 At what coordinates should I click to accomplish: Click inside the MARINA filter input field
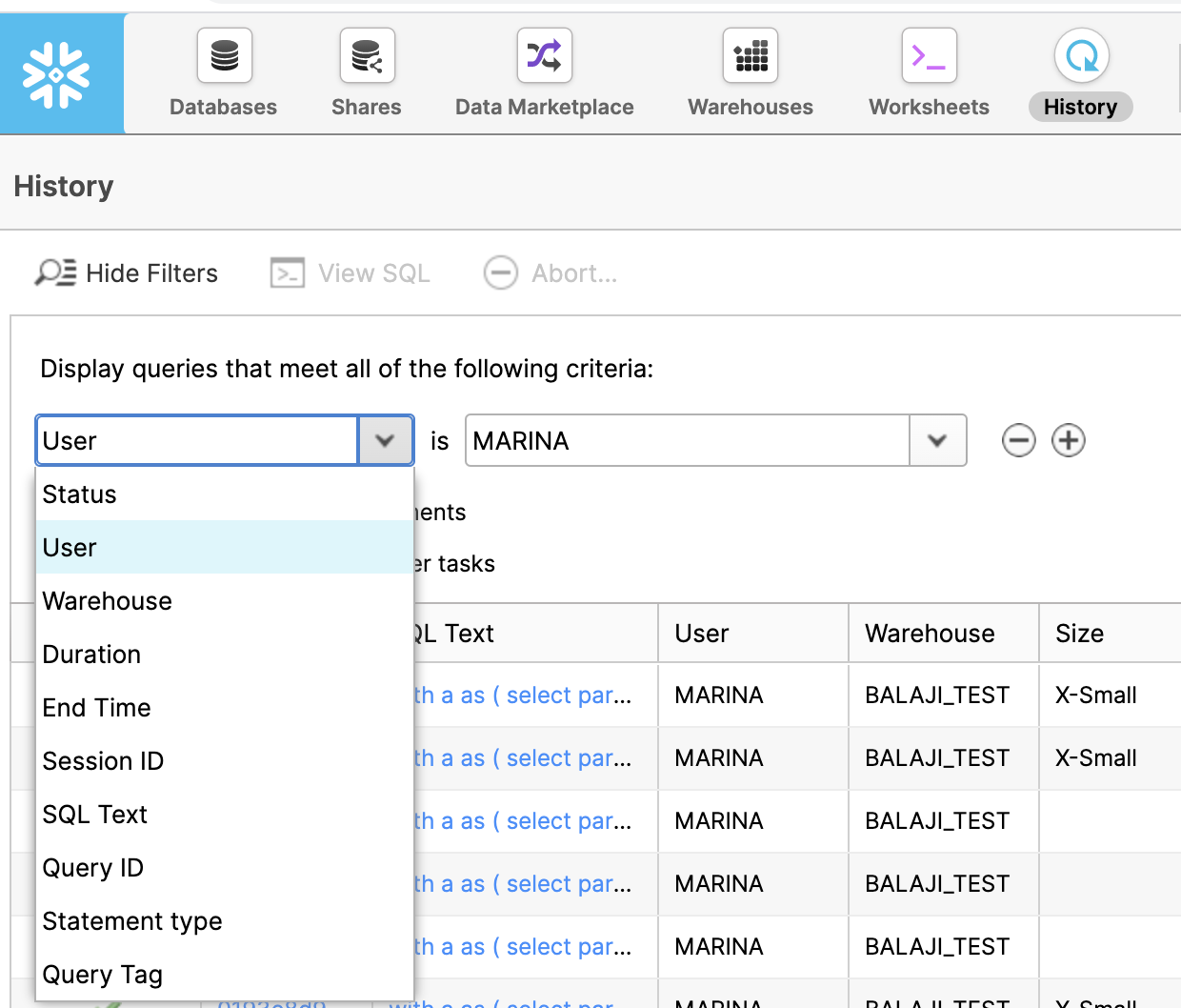[x=686, y=440]
